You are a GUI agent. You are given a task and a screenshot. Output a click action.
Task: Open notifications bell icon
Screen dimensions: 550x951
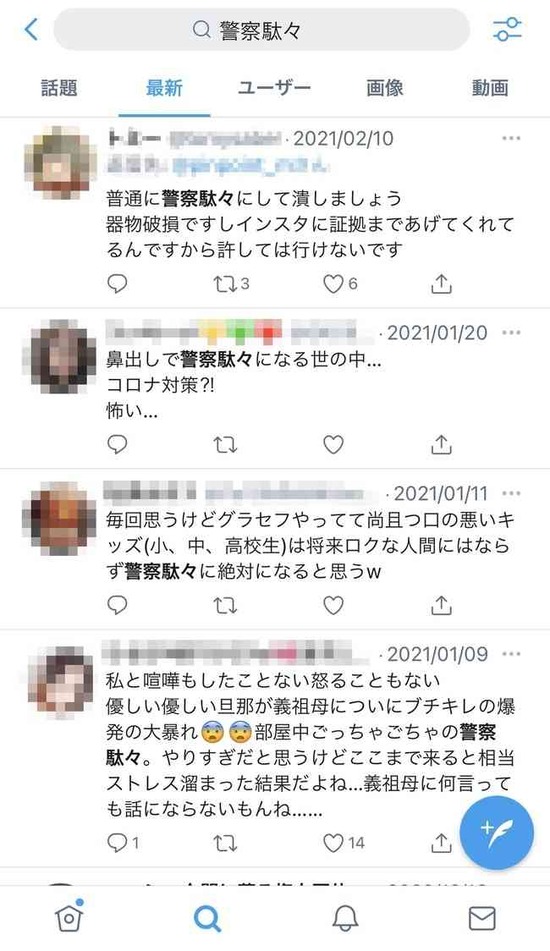point(345,919)
